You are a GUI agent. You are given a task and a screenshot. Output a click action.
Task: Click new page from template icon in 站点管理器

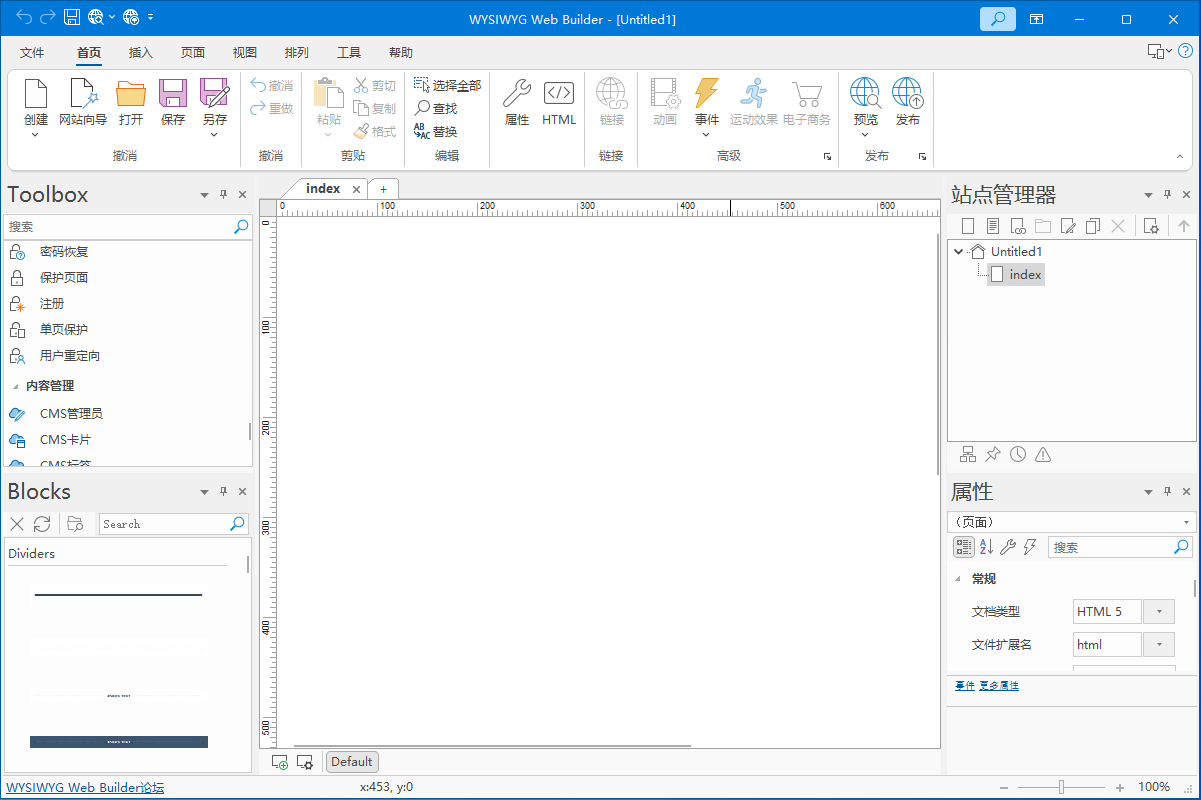tap(992, 226)
